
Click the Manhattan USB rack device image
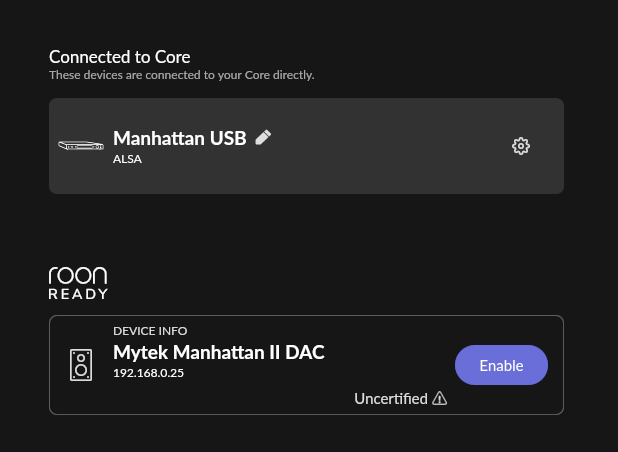pyautogui.click(x=81, y=146)
